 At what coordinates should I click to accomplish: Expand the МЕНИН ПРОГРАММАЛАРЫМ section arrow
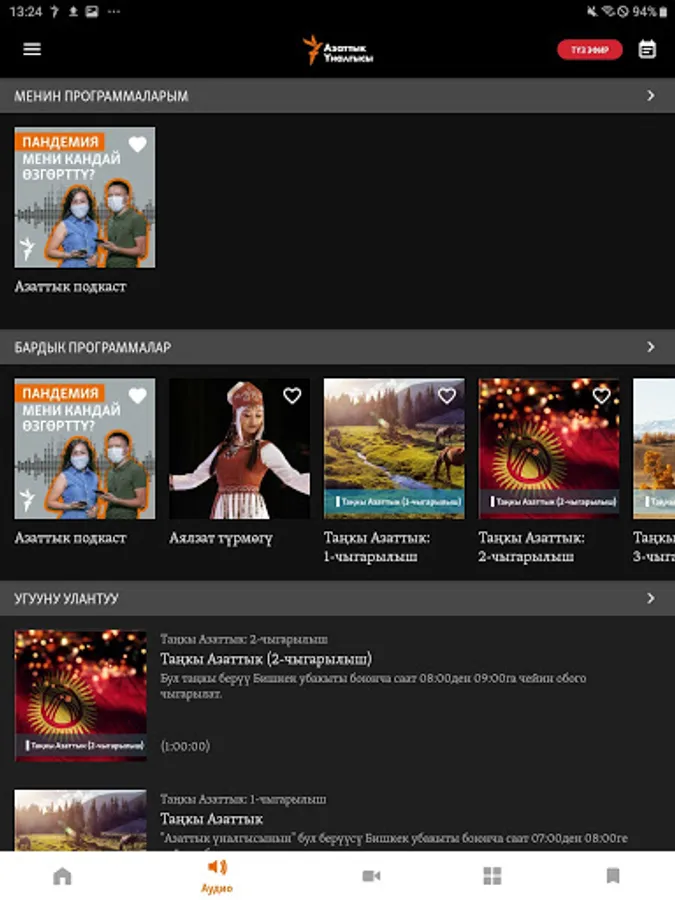pyautogui.click(x=650, y=96)
